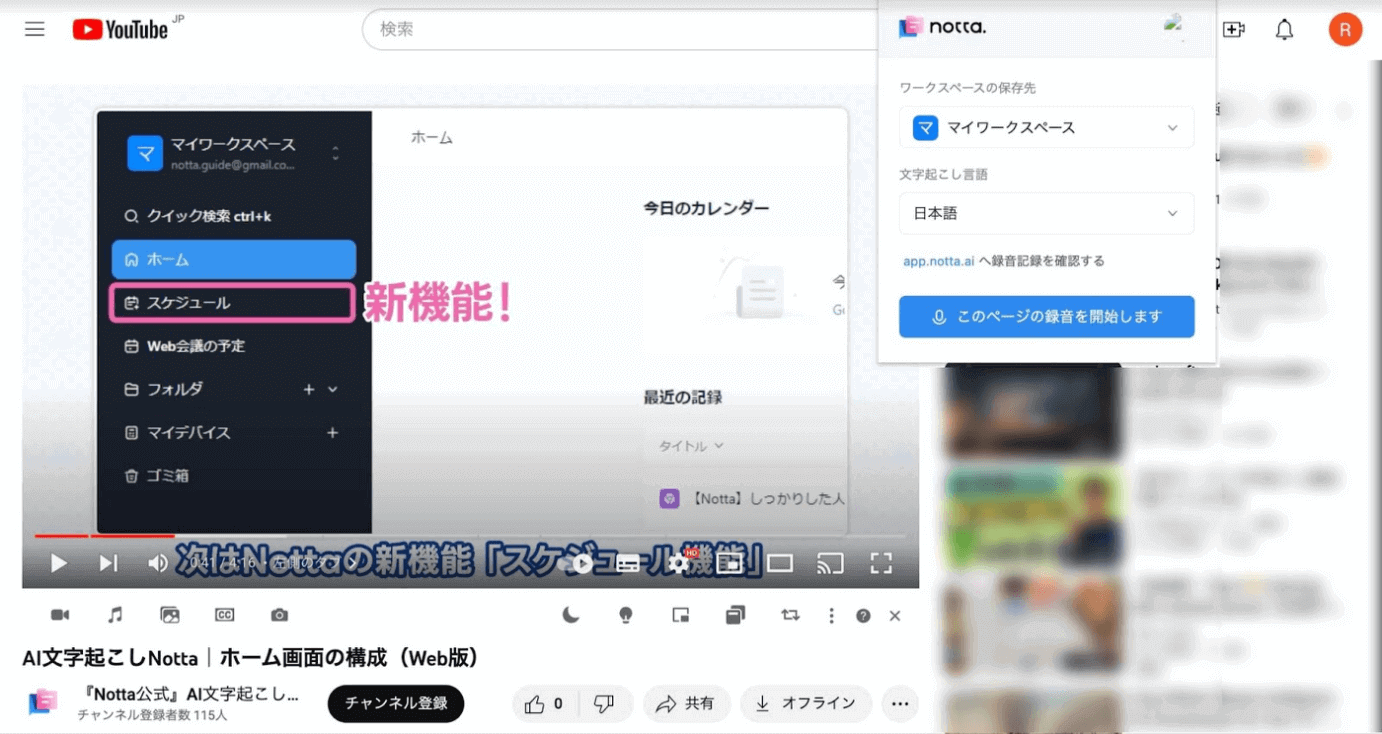Toggle the moon night-mode icon

pos(571,615)
